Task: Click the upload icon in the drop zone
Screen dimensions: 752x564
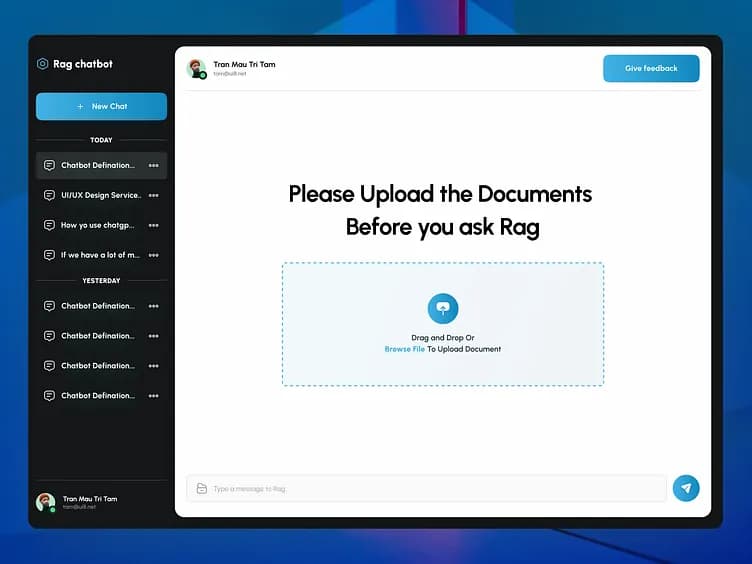Action: coord(443,309)
